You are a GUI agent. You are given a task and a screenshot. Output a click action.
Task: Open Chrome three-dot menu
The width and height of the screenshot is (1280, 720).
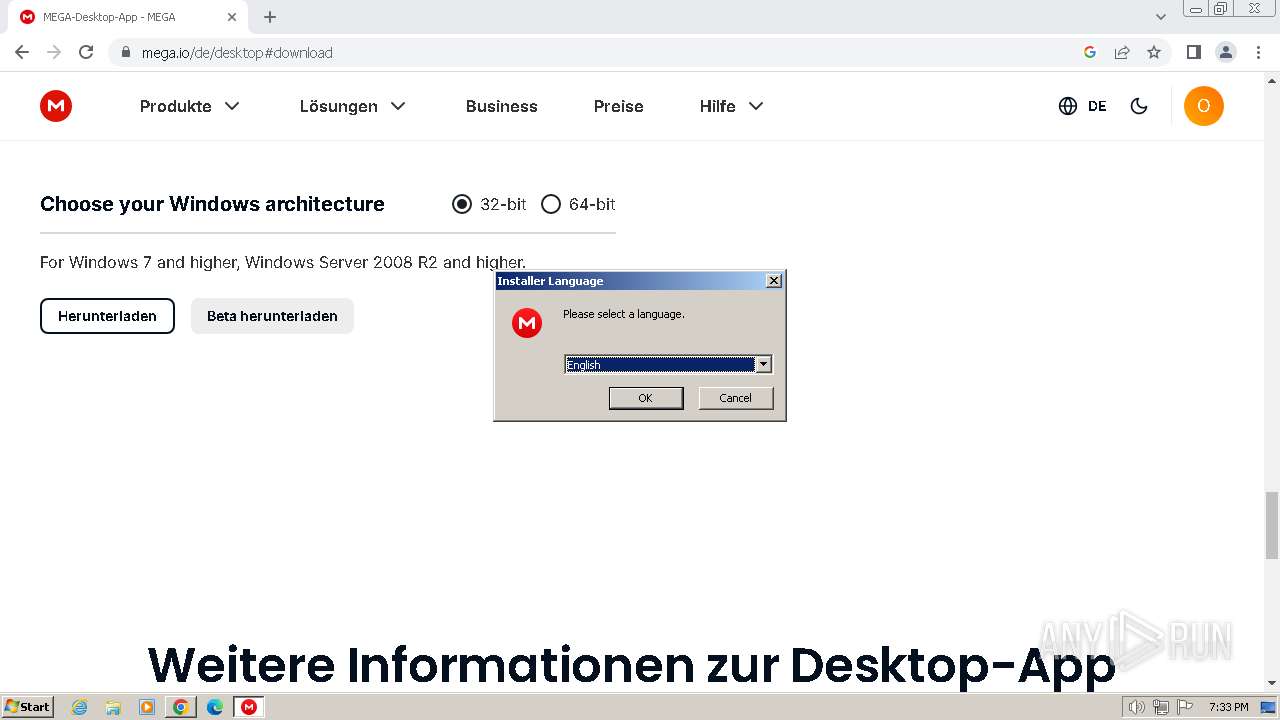click(x=1259, y=52)
